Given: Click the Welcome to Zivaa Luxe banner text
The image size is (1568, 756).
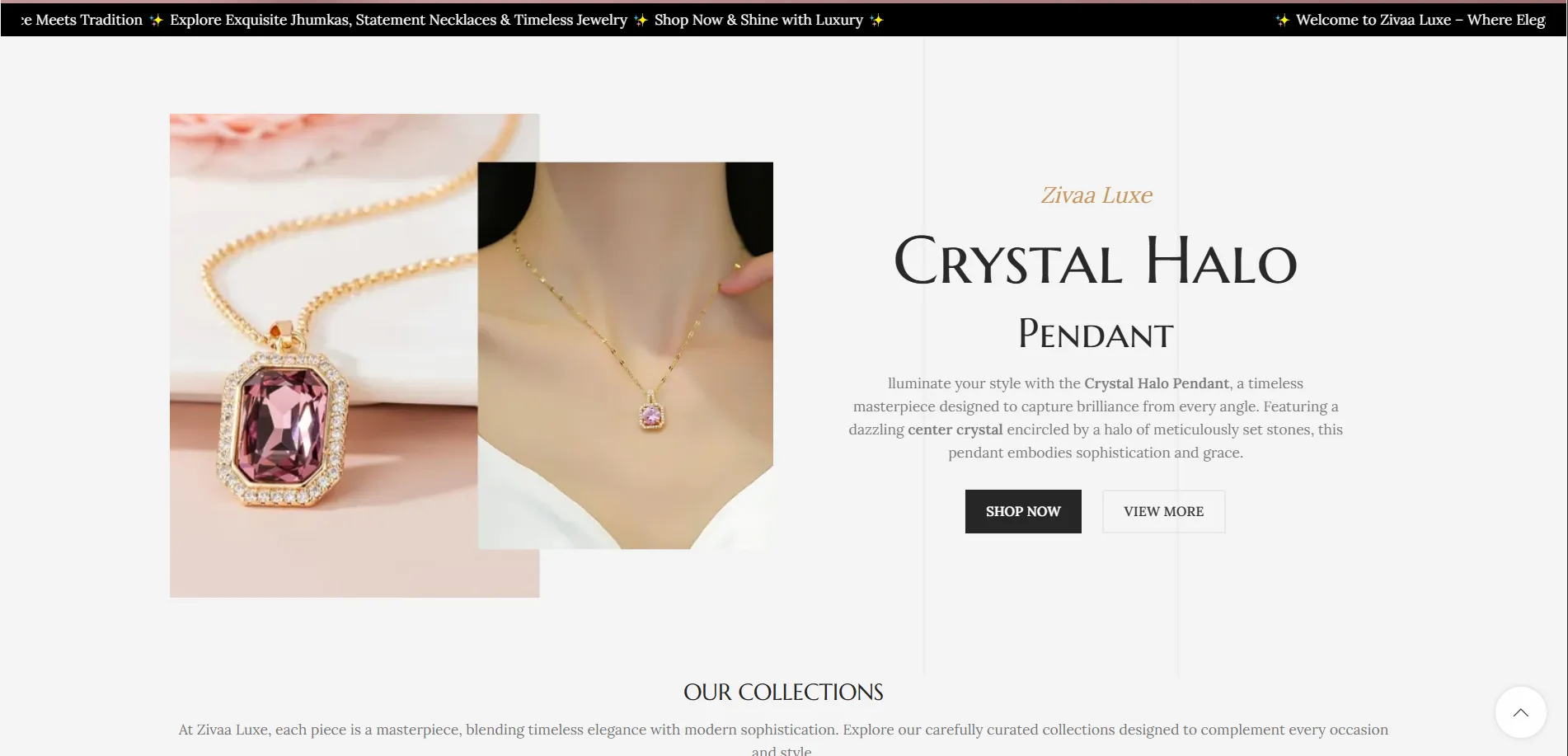Looking at the screenshot, I should coord(1420,20).
